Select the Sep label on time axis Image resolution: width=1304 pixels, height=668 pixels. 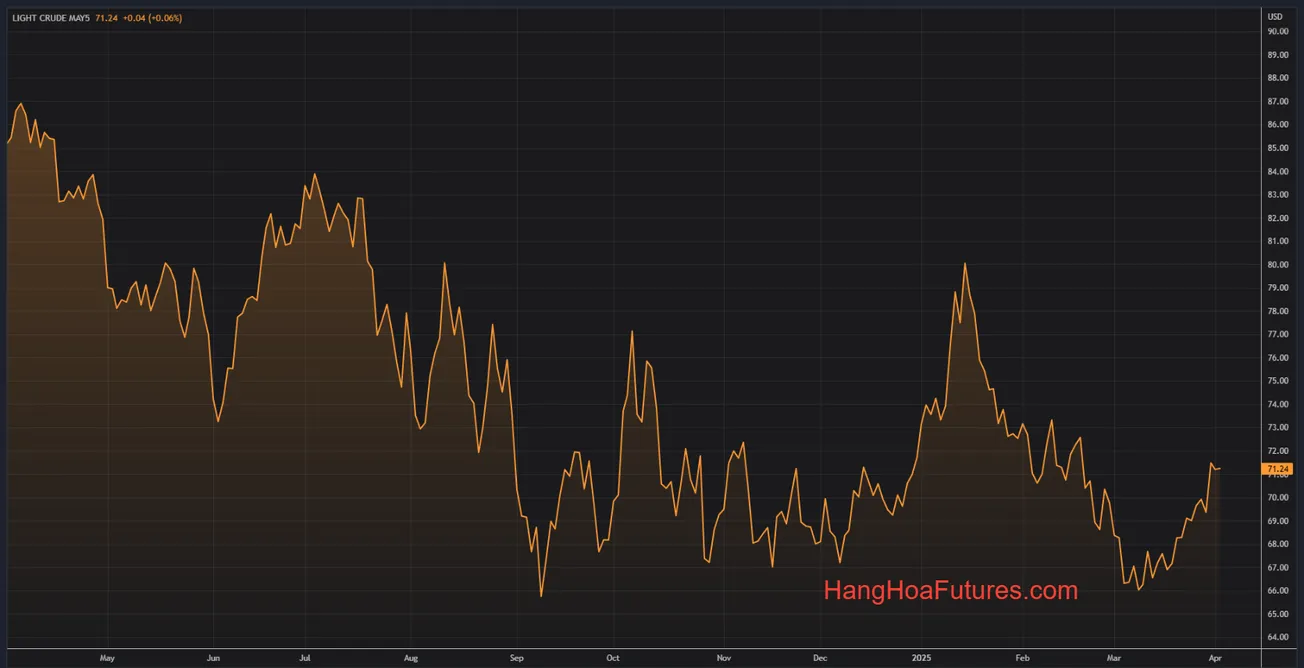(516, 658)
